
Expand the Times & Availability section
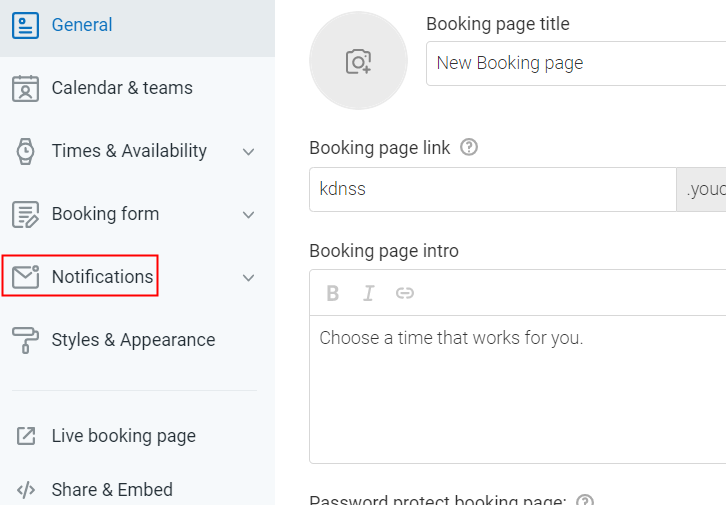[249, 152]
